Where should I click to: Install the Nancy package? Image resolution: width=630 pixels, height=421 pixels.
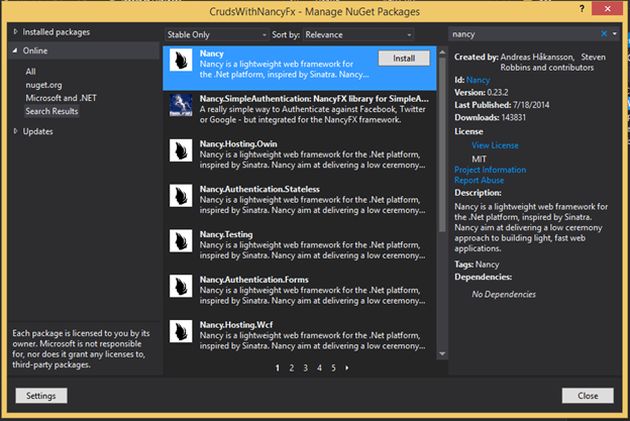[x=404, y=58]
